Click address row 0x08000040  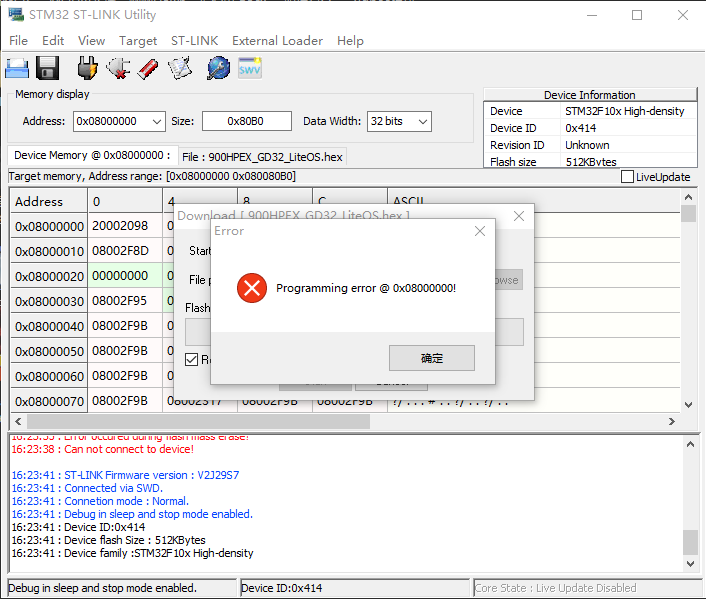pos(49,326)
